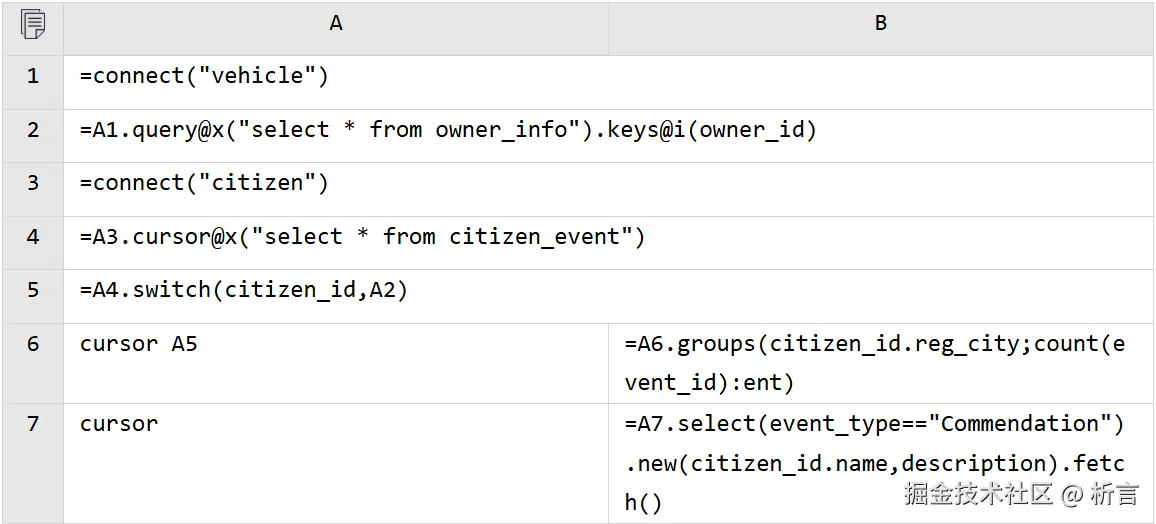Select row 6 header
Image resolution: width=1156 pixels, height=524 pixels.
(32, 344)
